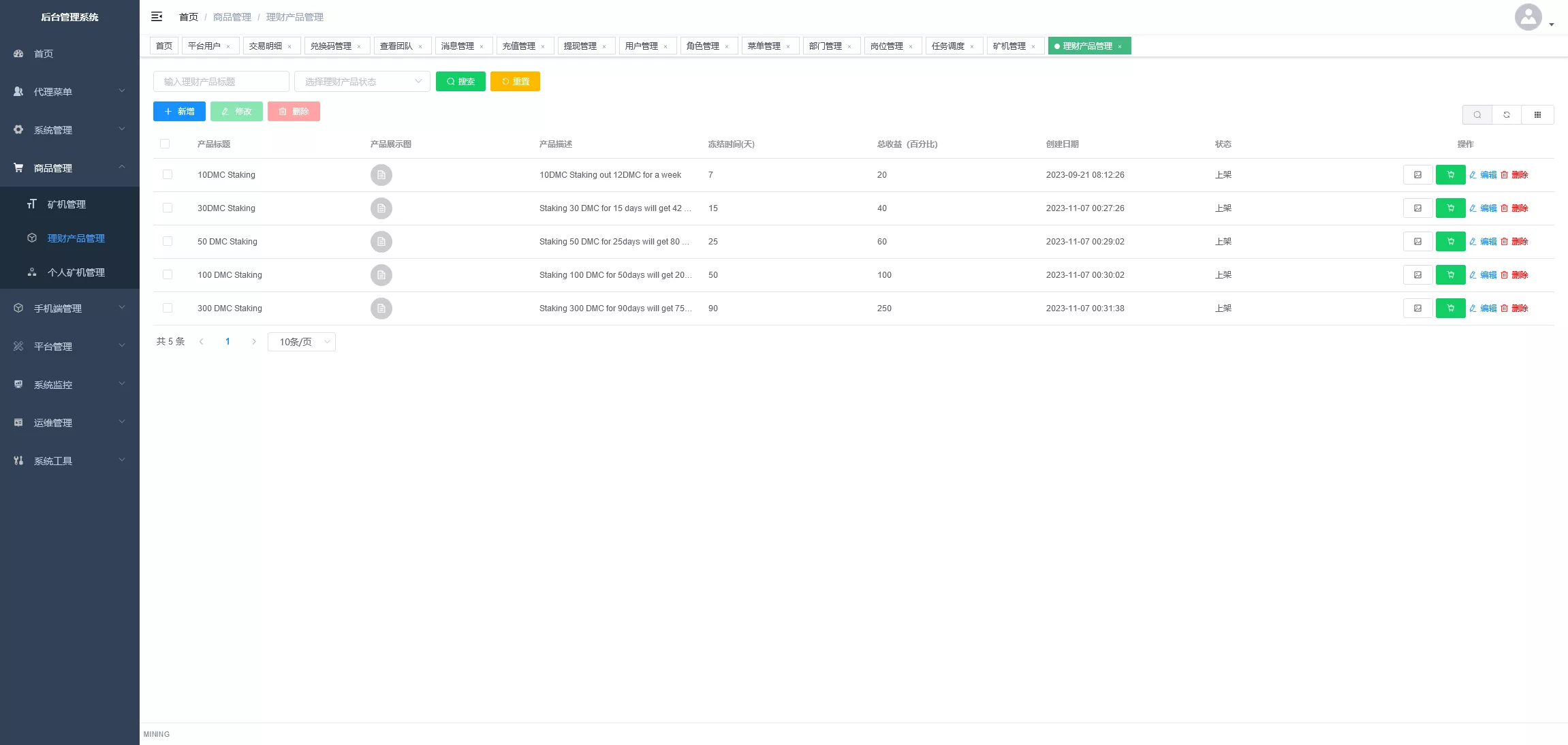This screenshot has width=1568, height=745.
Task: Check the select-all header checkbox
Action: (x=165, y=144)
